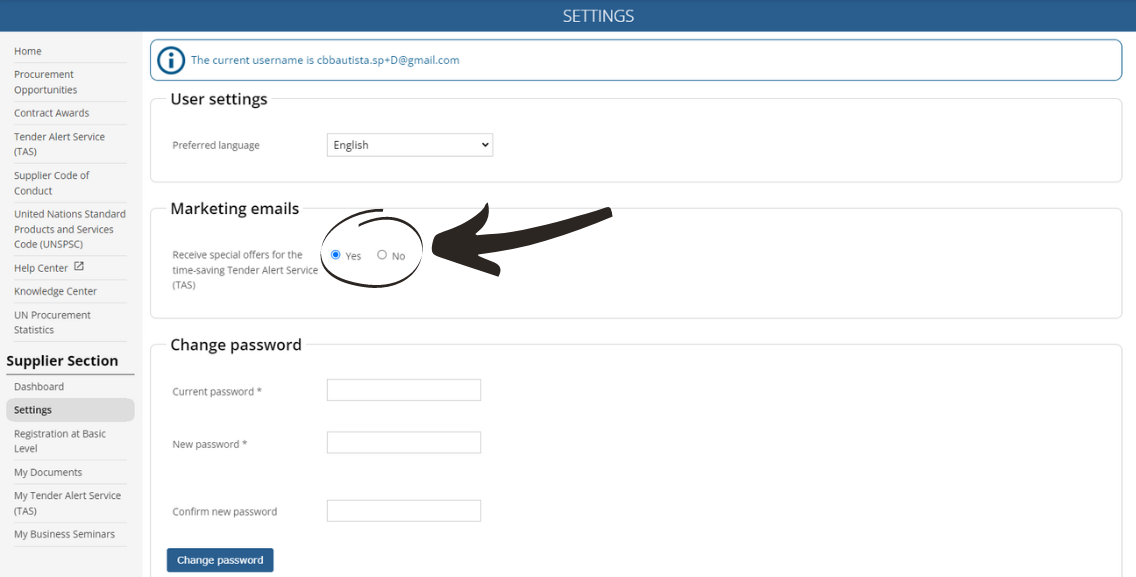1136x577 pixels.
Task: Select Yes for marketing emails
Action: click(x=335, y=254)
